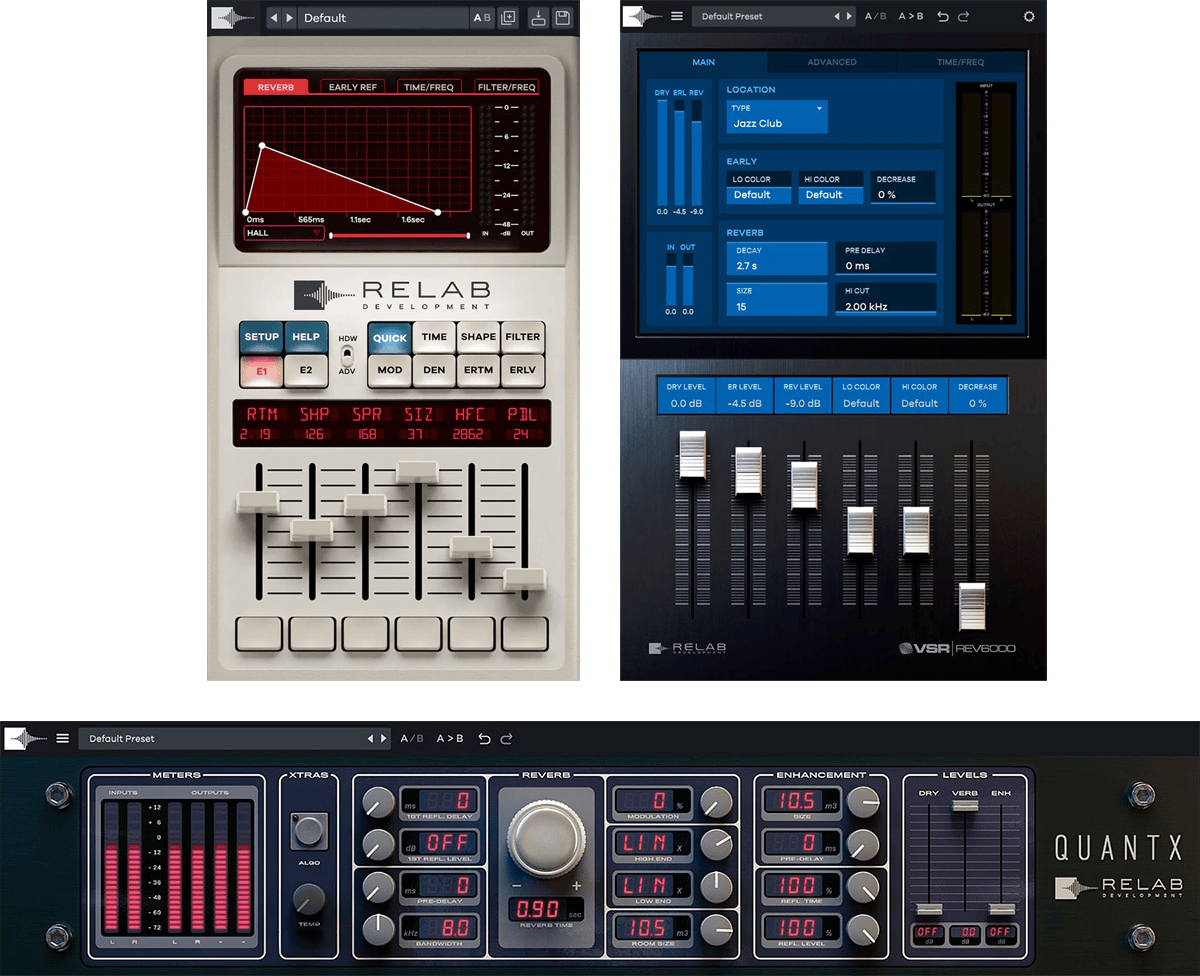The height and width of the screenshot is (976, 1200).
Task: Open the QuantX Default Preset selector
Action: click(x=225, y=739)
